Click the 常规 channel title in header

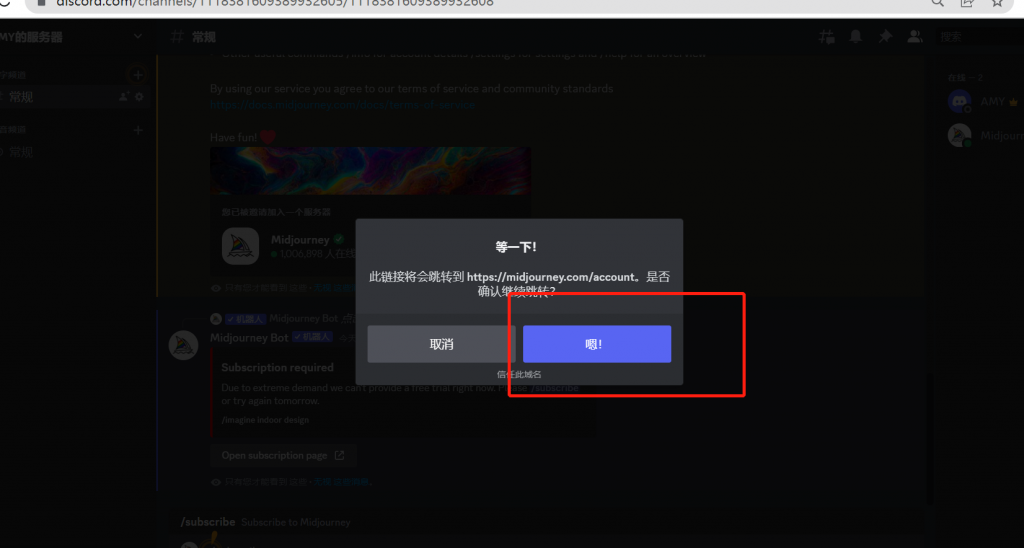click(x=204, y=37)
